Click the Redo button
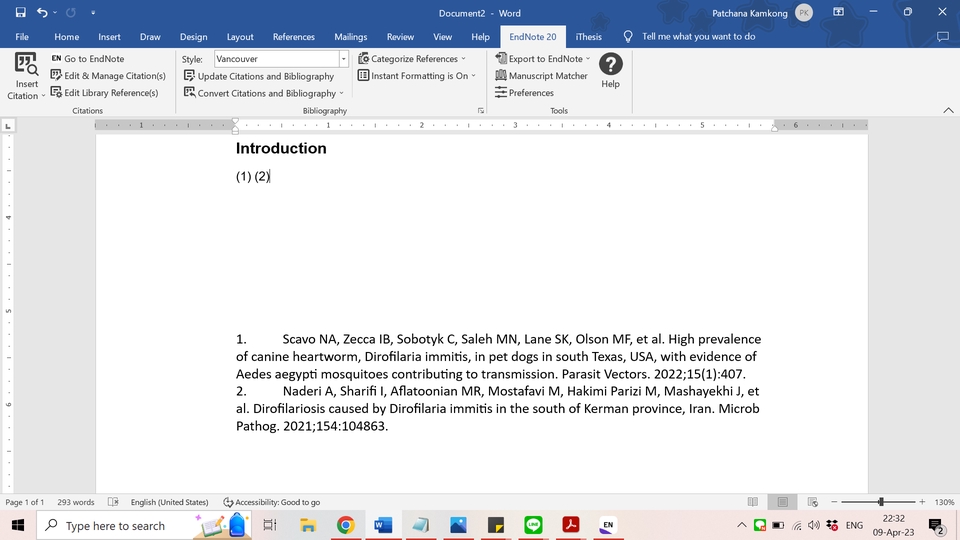960x540 pixels. click(70, 12)
